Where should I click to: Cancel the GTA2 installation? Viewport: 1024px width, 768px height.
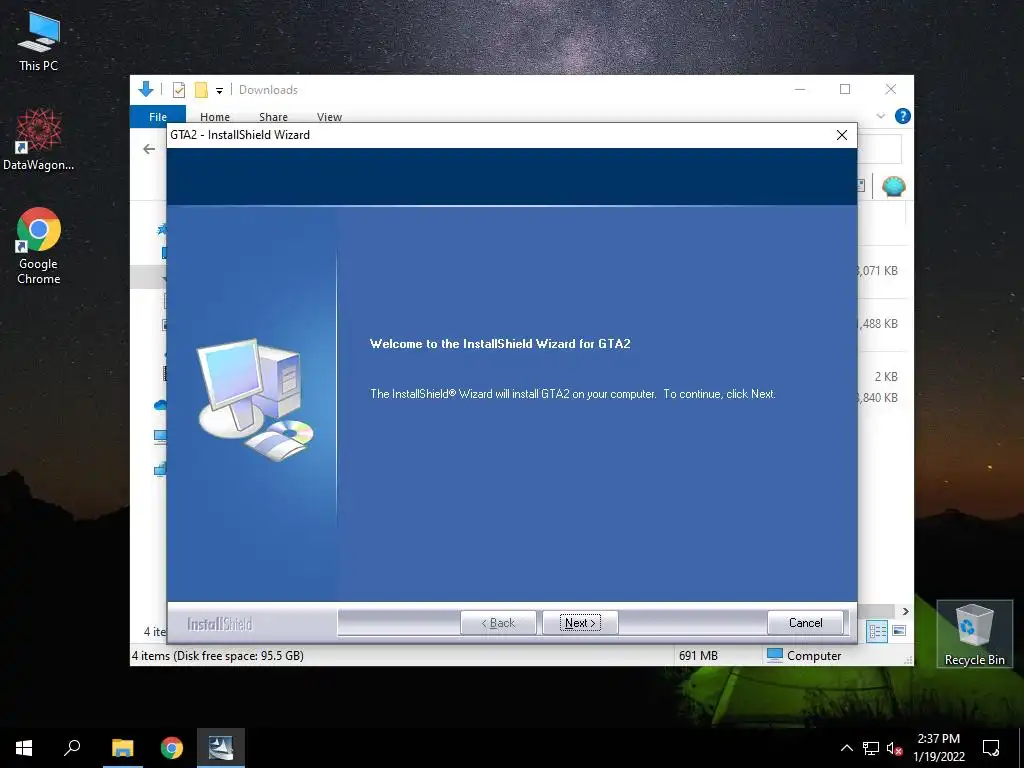(x=805, y=622)
